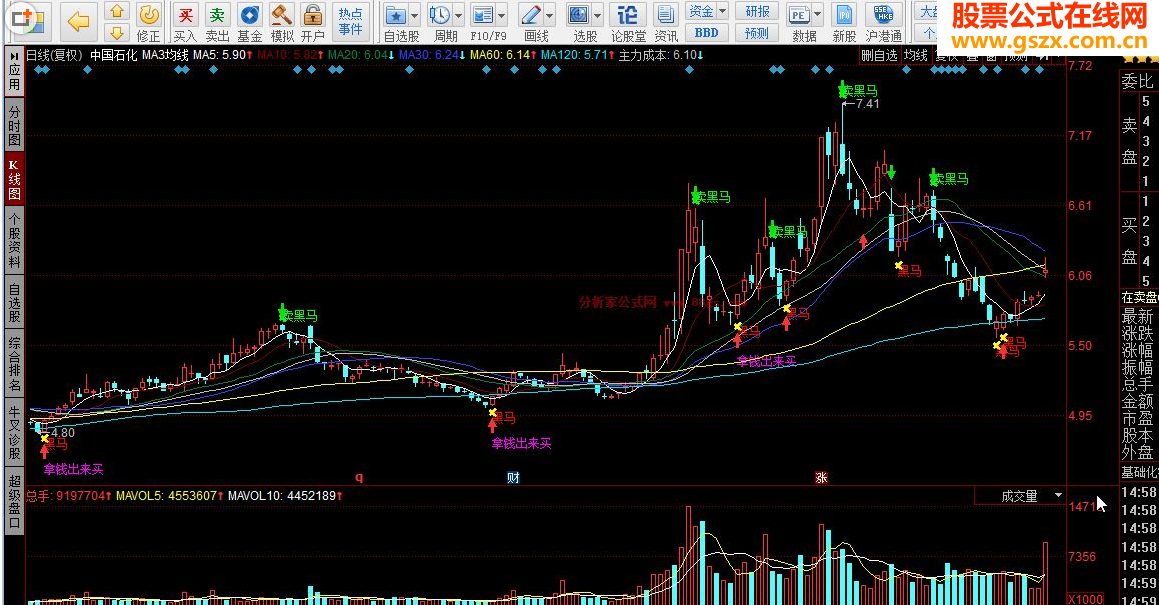Screen dimensions: 1159x605
Task: Open the 研报 research report button
Action: click(x=757, y=11)
